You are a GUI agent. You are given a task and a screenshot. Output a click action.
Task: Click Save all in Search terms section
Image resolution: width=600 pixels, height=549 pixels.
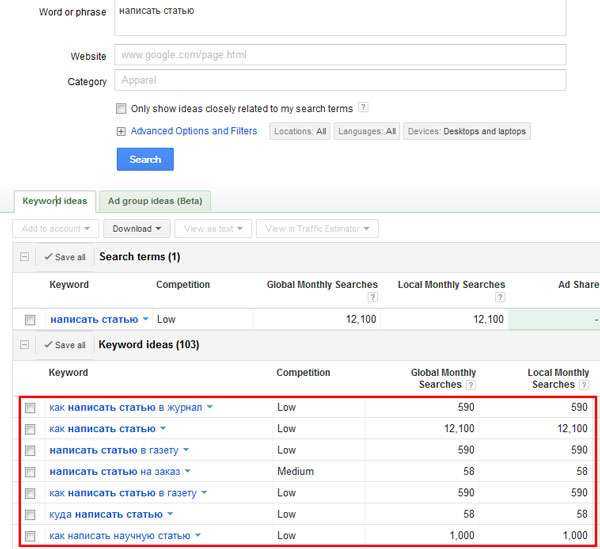(x=65, y=257)
